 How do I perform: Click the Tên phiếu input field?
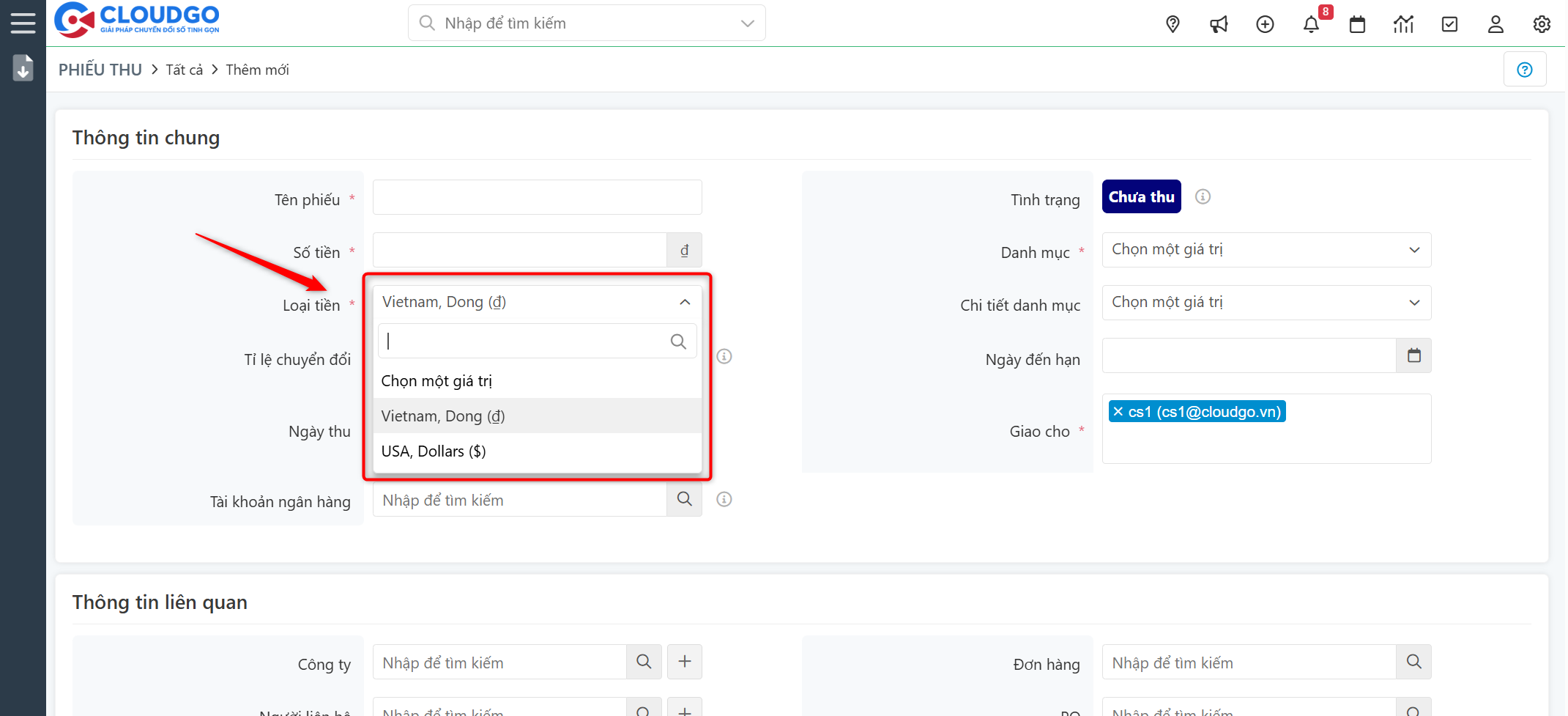click(x=537, y=197)
